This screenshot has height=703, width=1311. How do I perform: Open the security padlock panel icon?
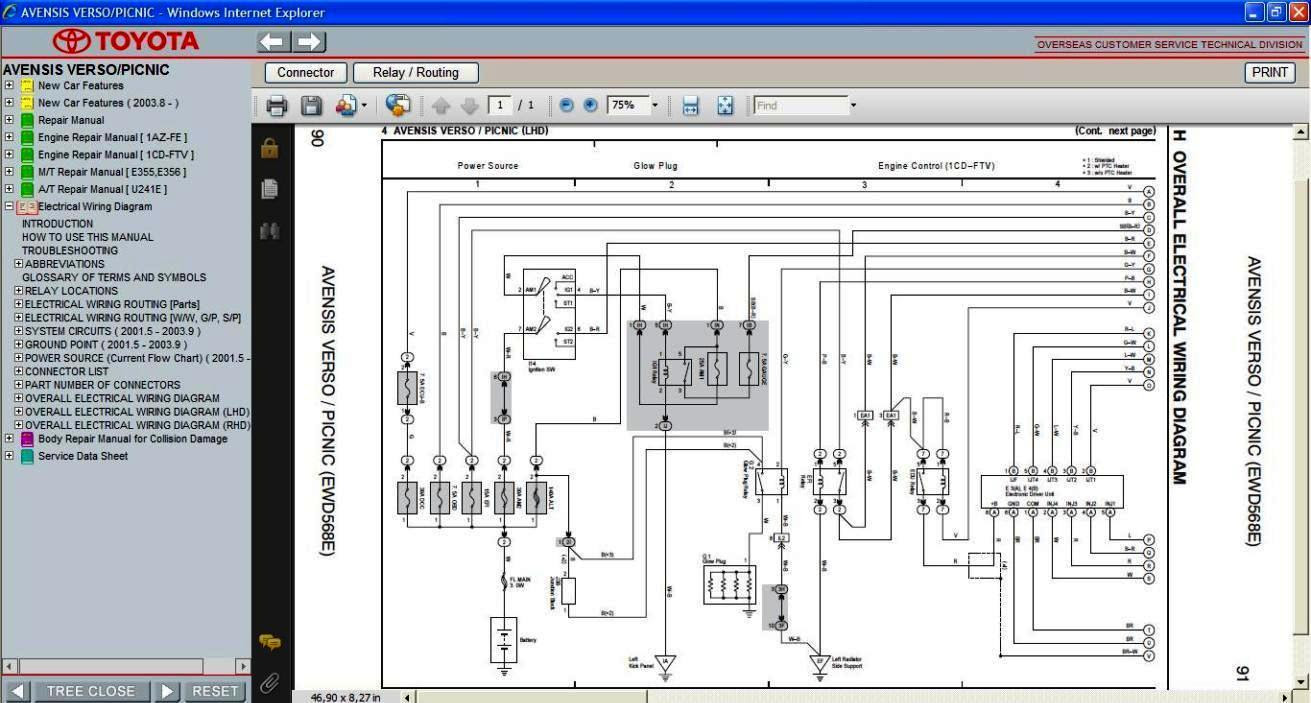(x=269, y=148)
